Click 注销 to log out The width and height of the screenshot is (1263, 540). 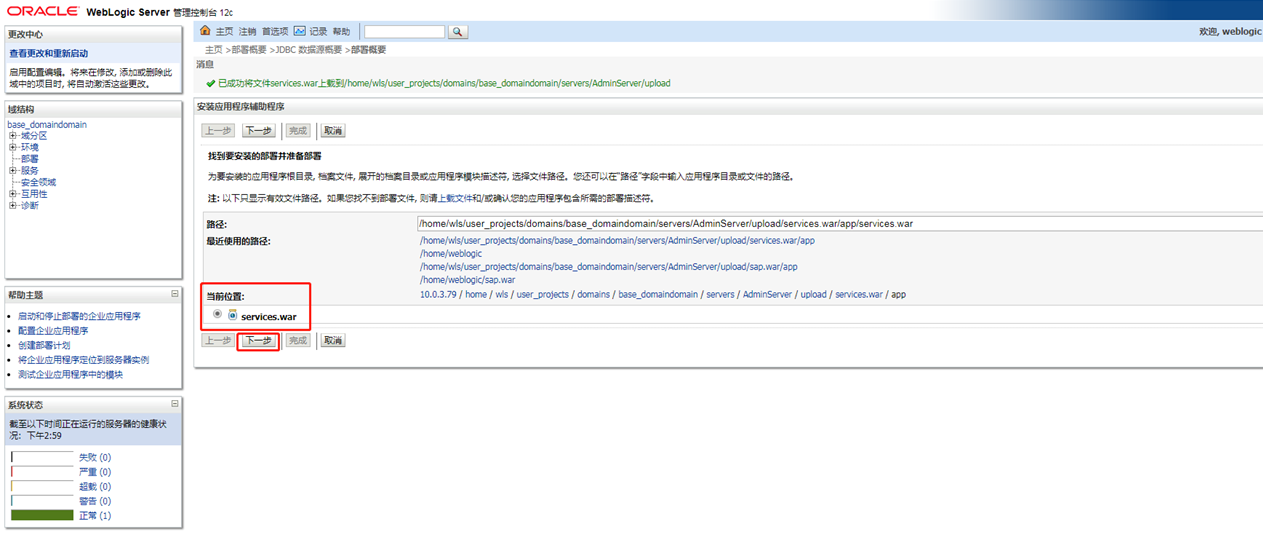click(x=247, y=32)
